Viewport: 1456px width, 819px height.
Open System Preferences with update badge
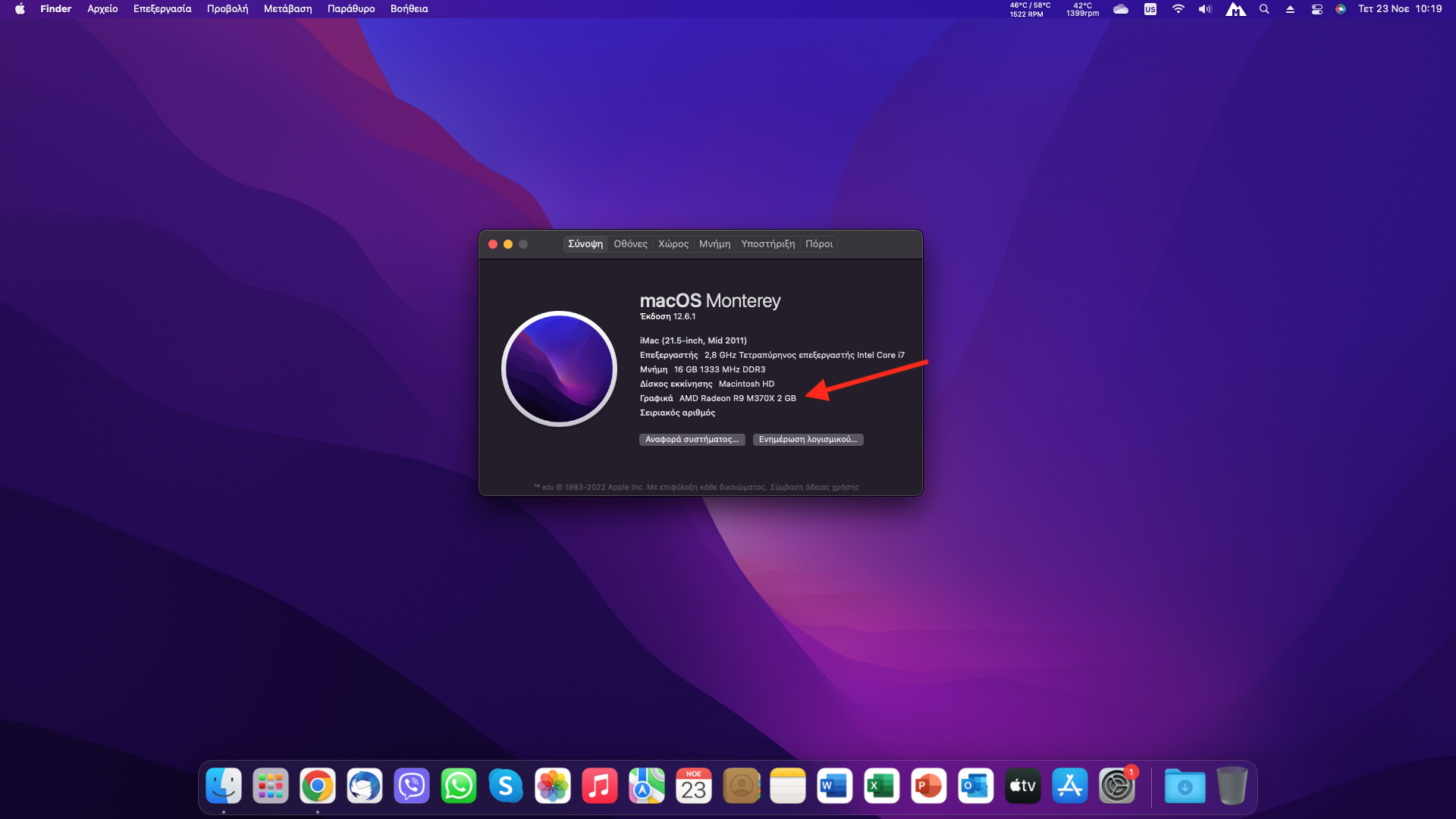pos(1117,786)
